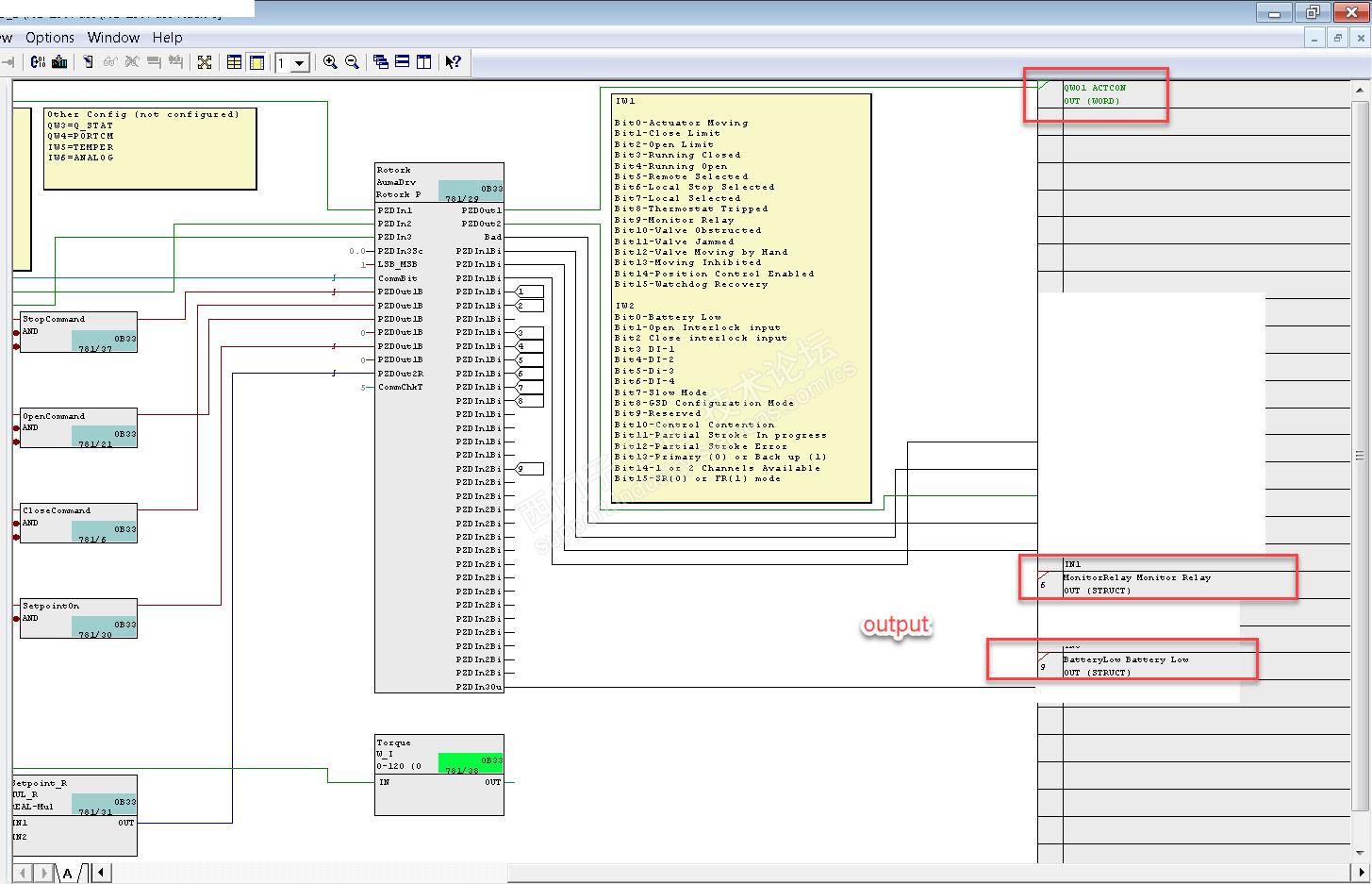This screenshot has height=884, width=1372.
Task: Toggle the Overview grid view button
Action: tap(234, 62)
